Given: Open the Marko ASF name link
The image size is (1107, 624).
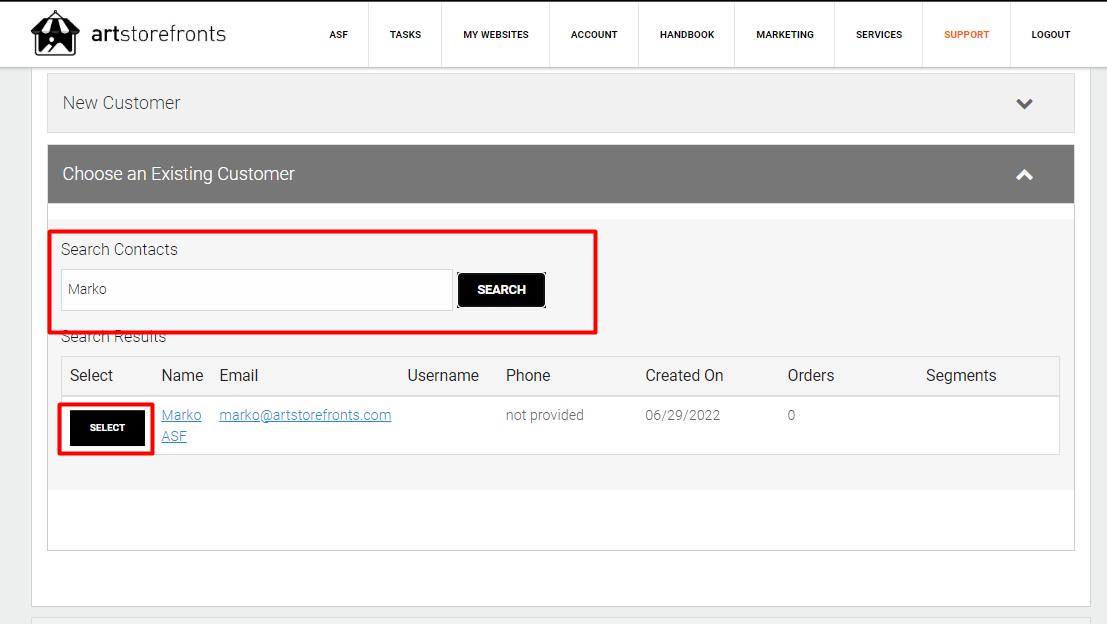Looking at the screenshot, I should tap(181, 426).
